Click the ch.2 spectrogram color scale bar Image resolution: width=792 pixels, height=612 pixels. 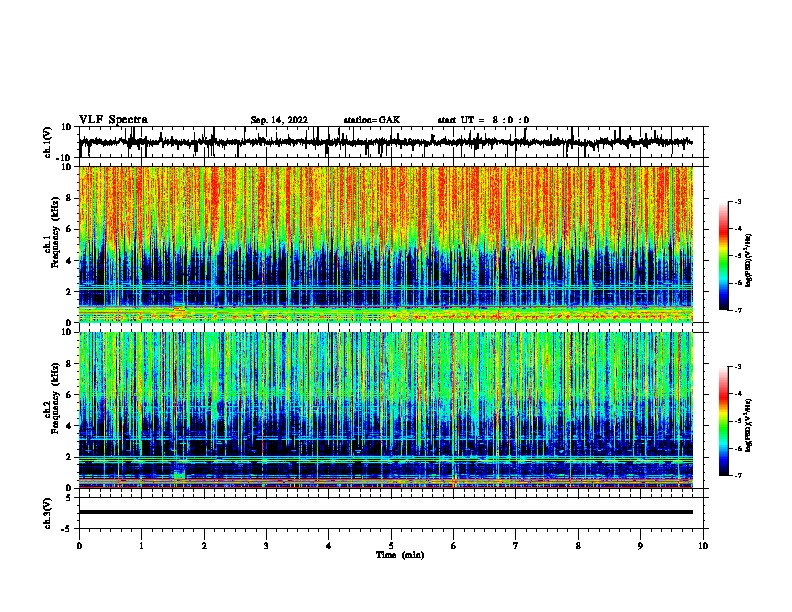tap(724, 421)
